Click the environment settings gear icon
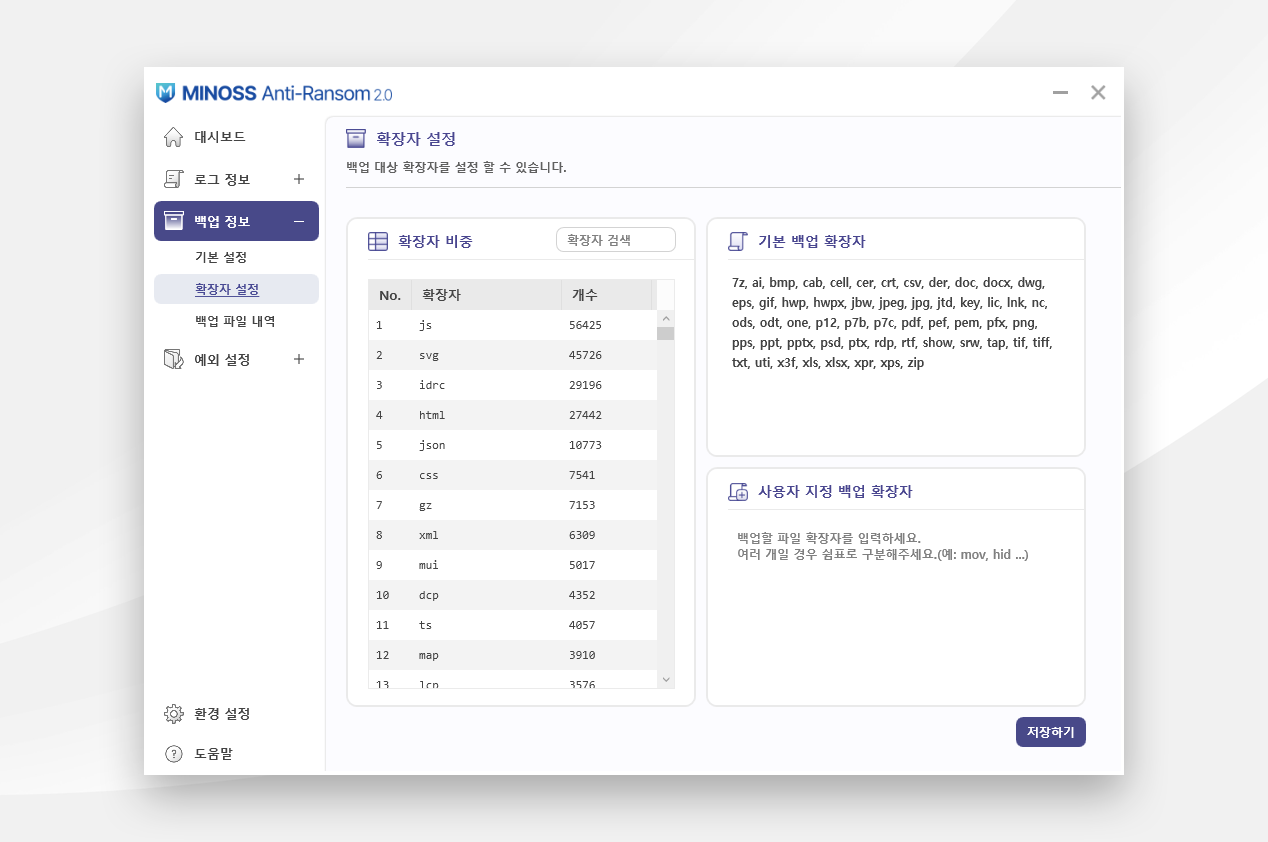1268x842 pixels. click(x=173, y=713)
